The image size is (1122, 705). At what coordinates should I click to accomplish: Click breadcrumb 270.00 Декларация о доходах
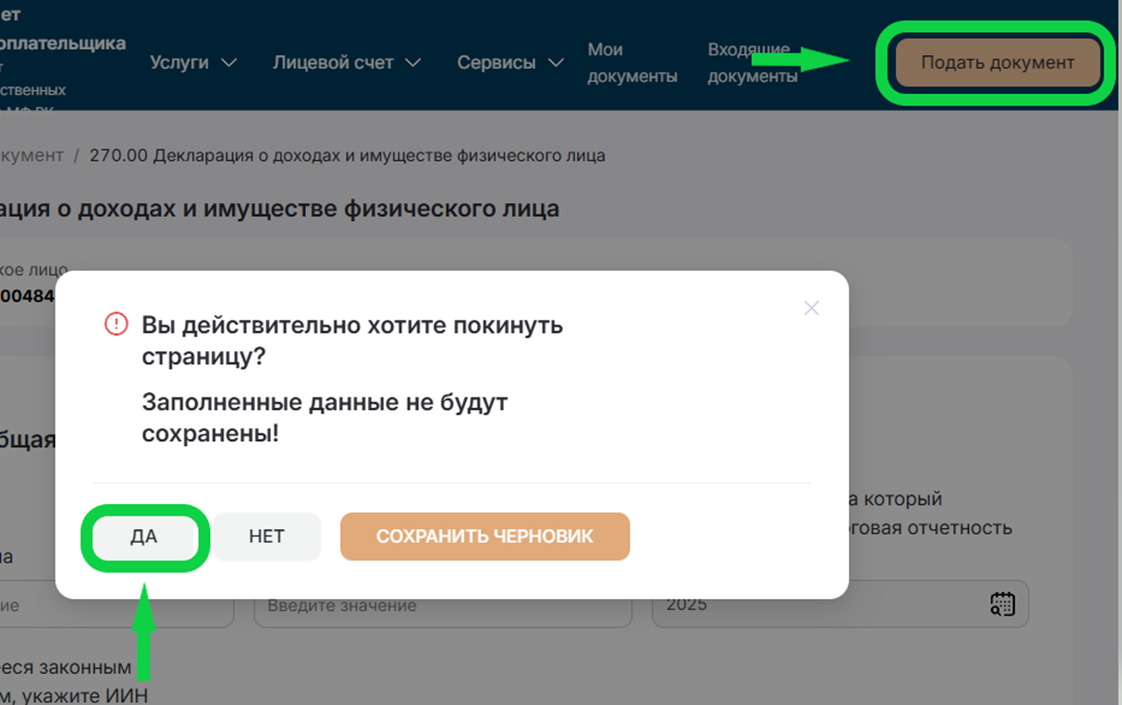[347, 155]
